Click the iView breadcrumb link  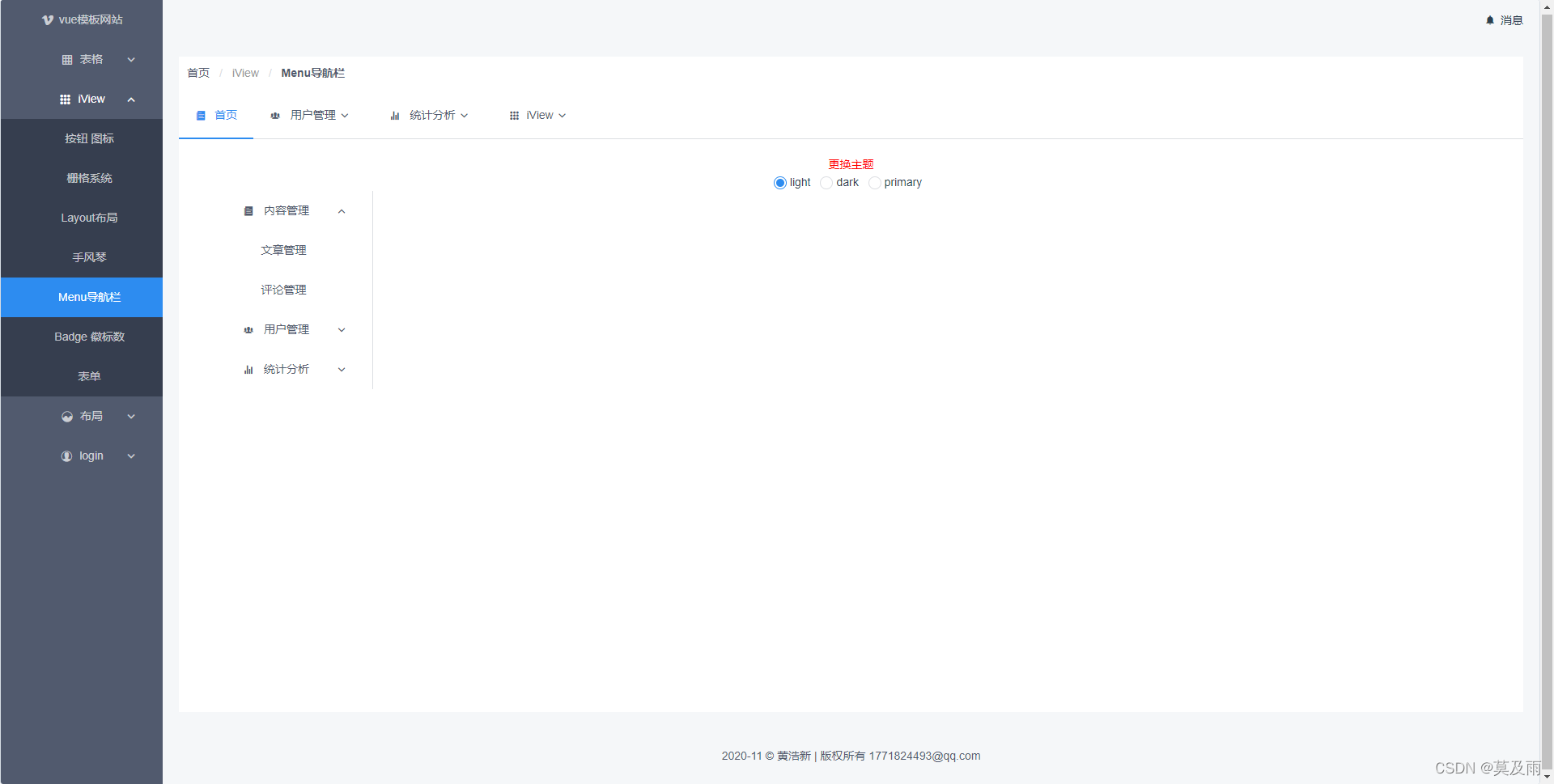tap(245, 74)
